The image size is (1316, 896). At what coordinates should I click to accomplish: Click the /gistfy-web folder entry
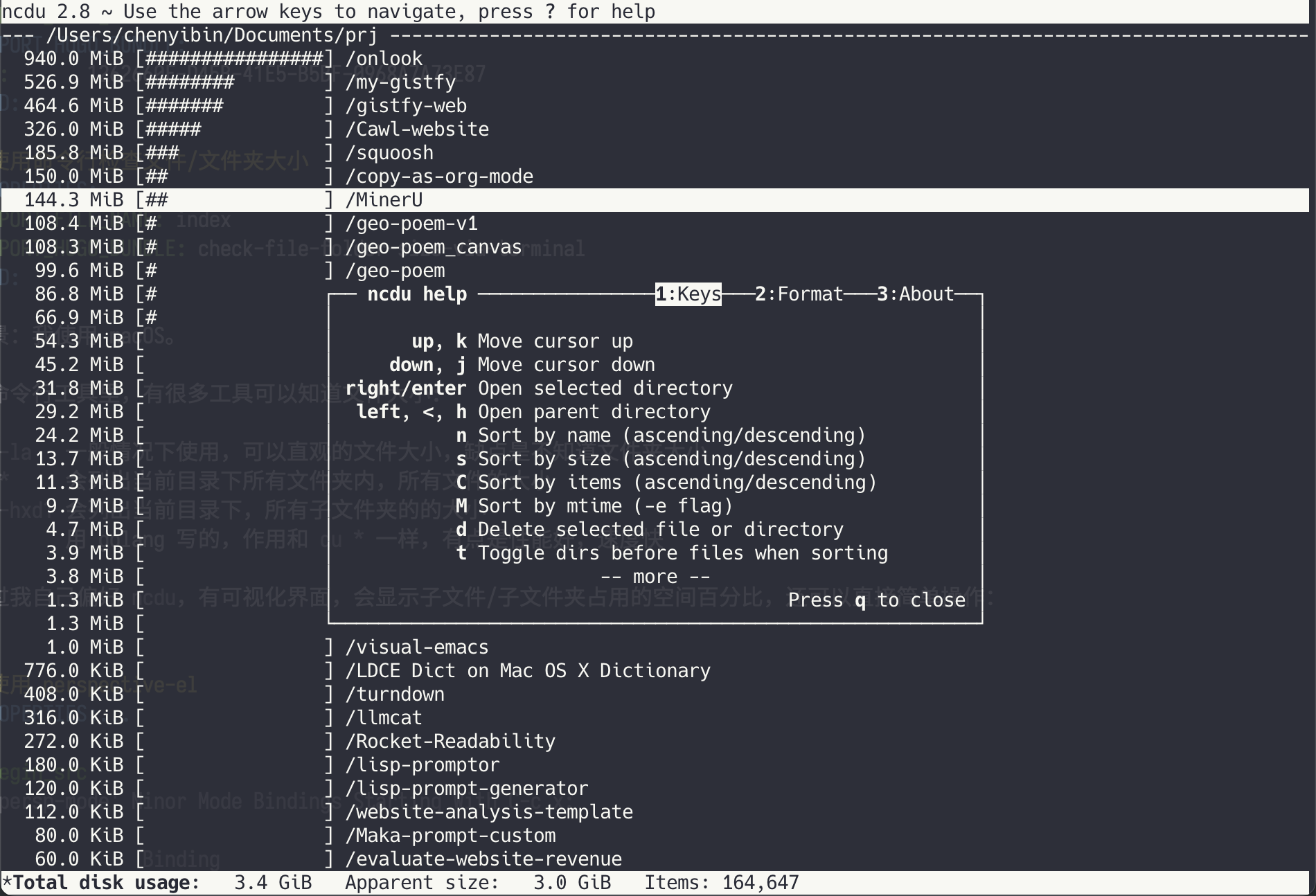click(x=658, y=106)
